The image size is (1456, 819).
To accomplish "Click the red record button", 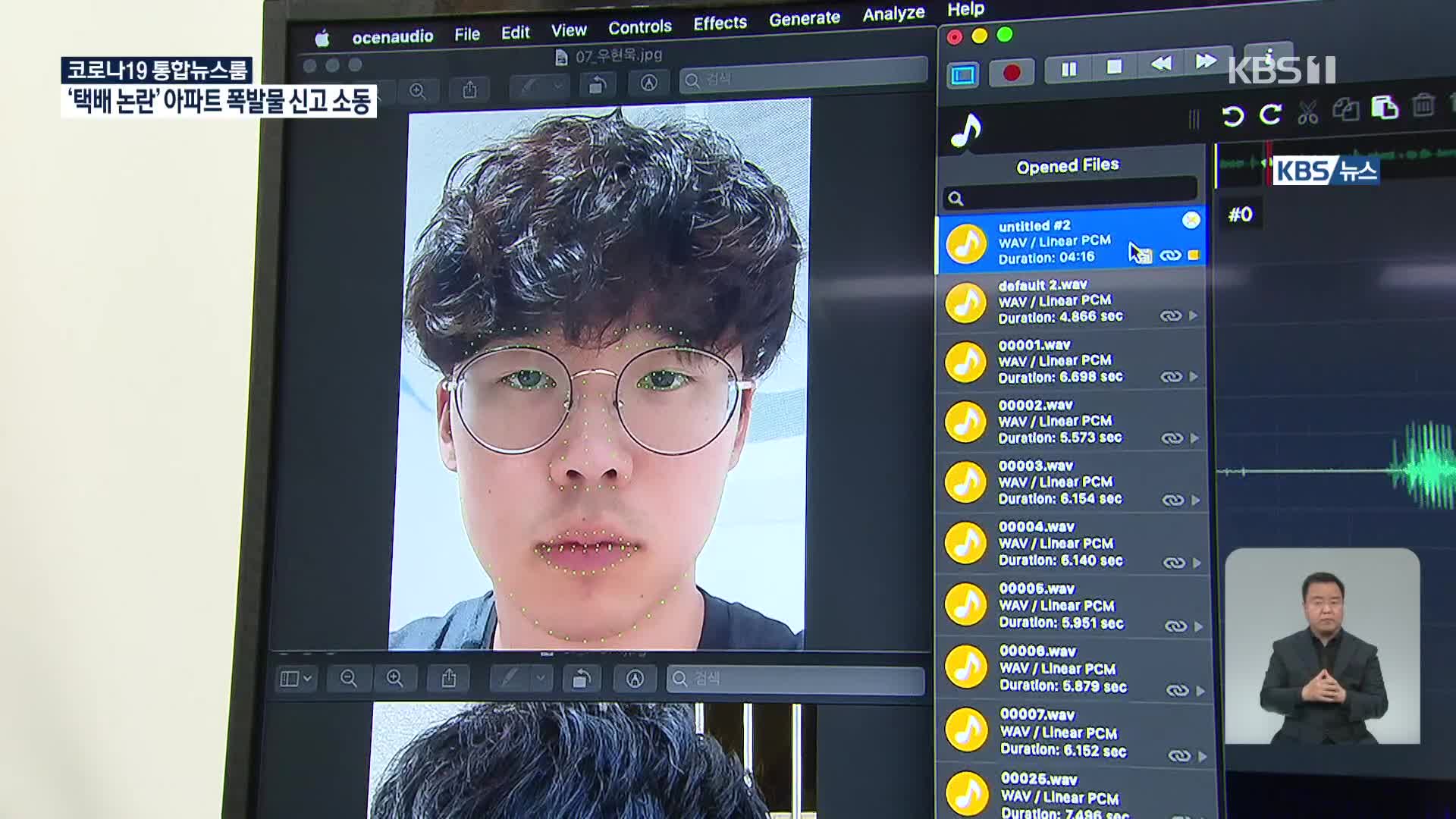I will click(1012, 73).
